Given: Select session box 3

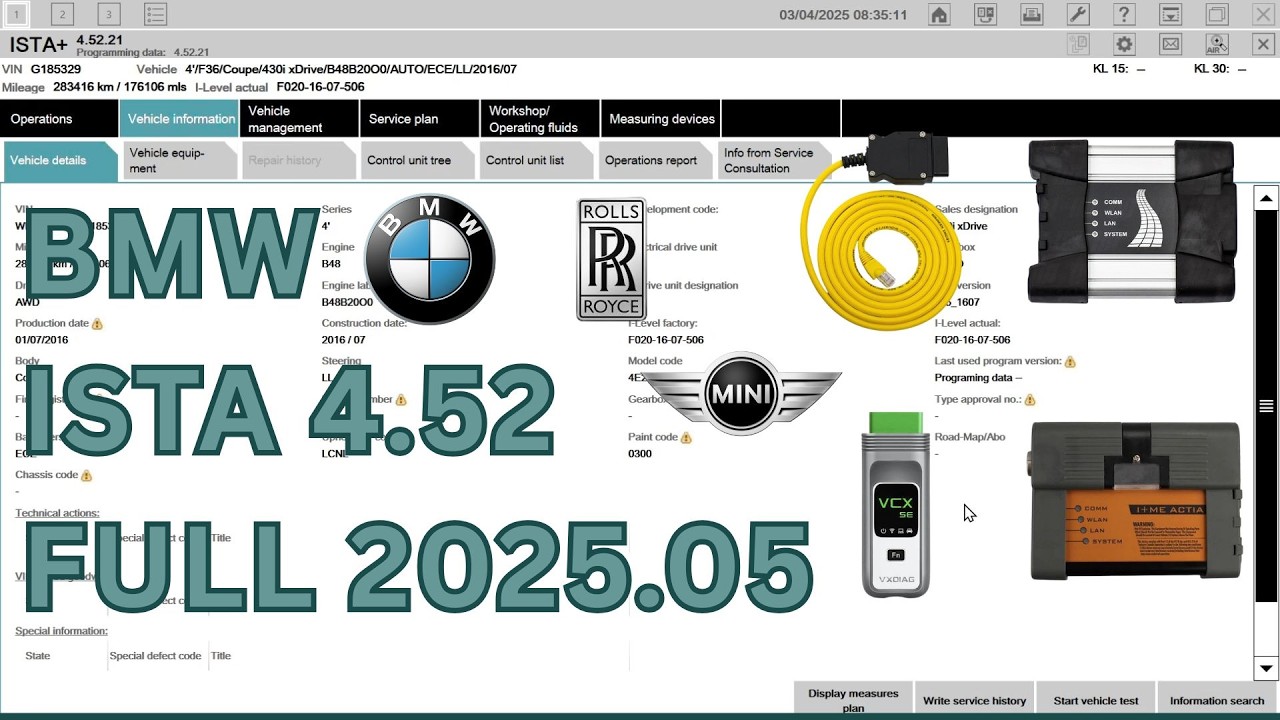Looking at the screenshot, I should point(108,14).
